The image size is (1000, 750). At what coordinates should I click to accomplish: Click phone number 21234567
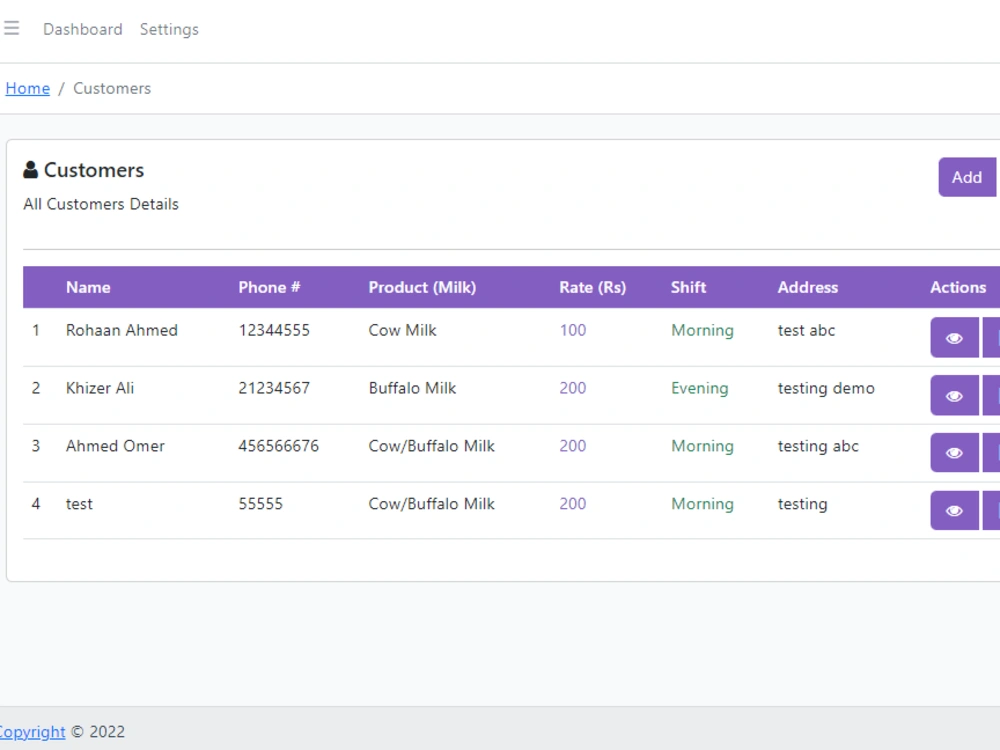(274, 388)
